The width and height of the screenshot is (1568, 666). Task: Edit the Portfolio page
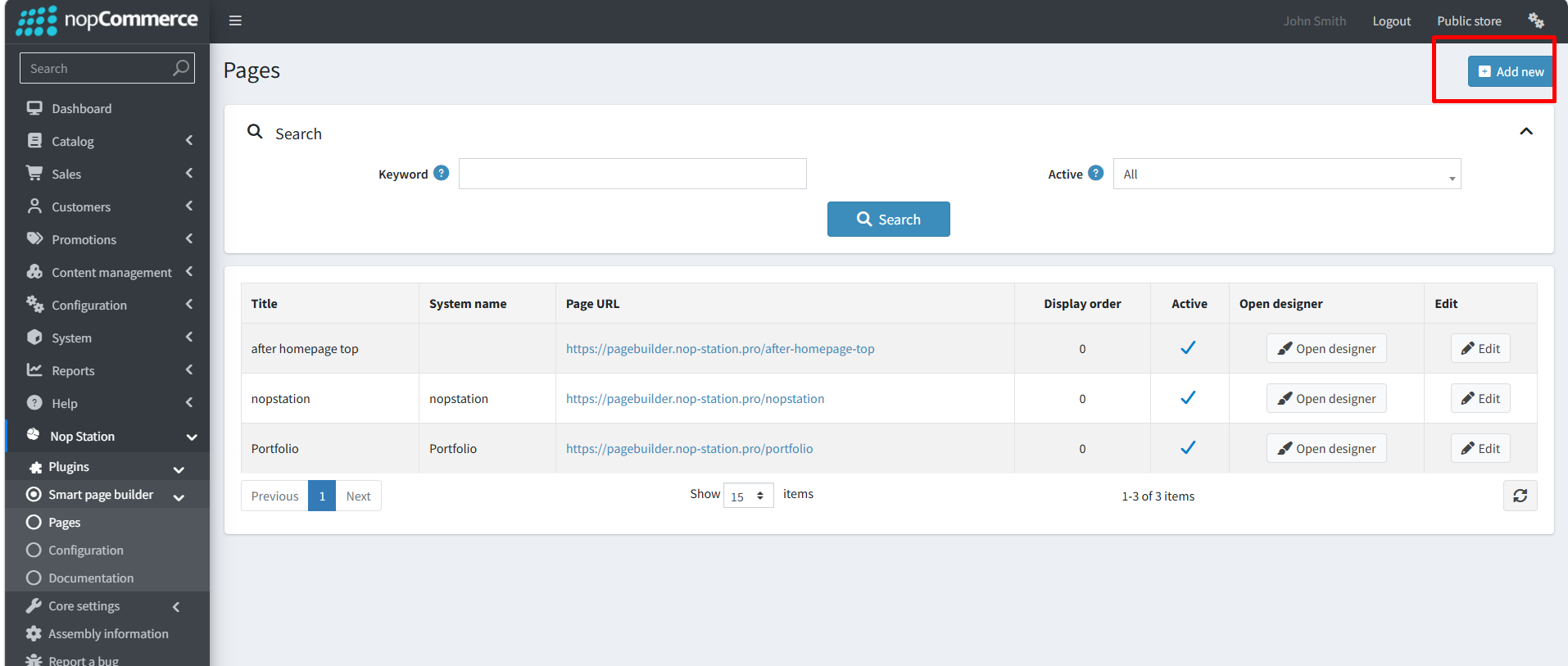click(x=1480, y=448)
